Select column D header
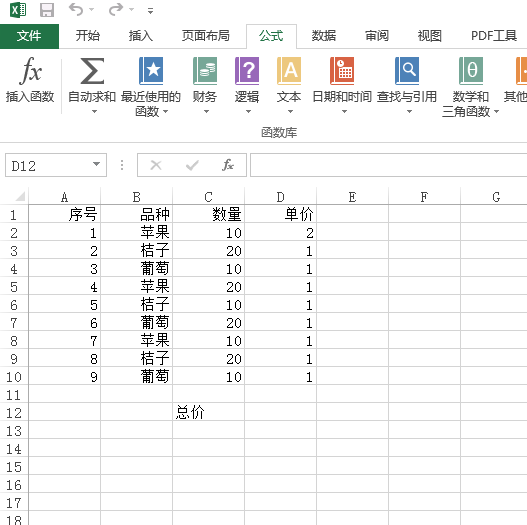 tap(280, 197)
